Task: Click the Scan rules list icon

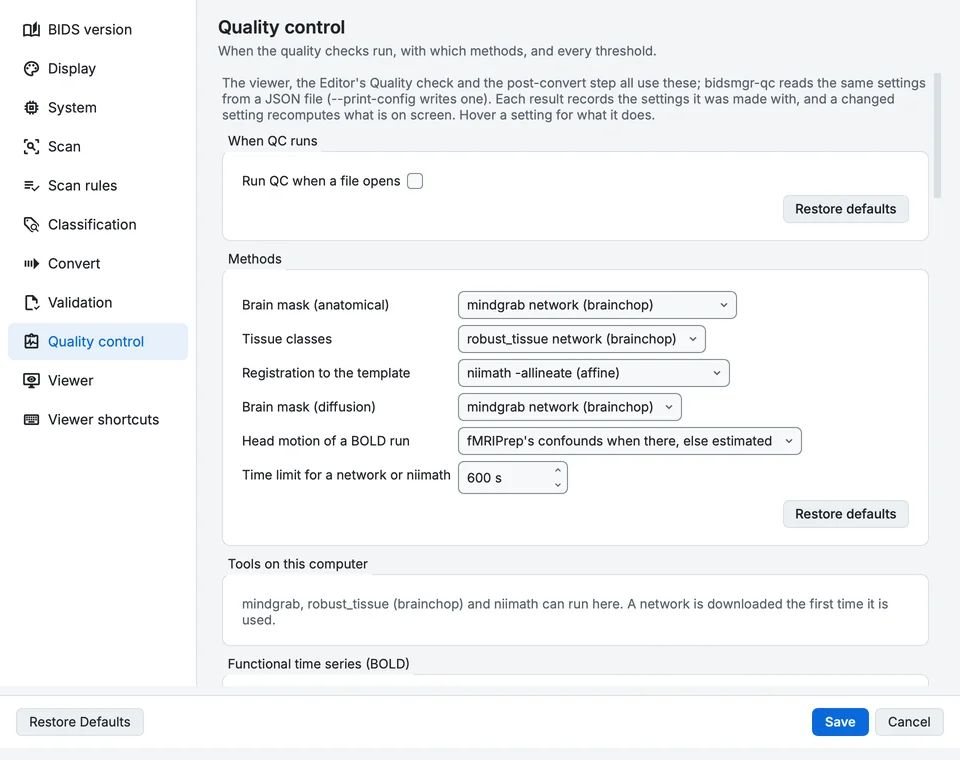Action: 31,186
